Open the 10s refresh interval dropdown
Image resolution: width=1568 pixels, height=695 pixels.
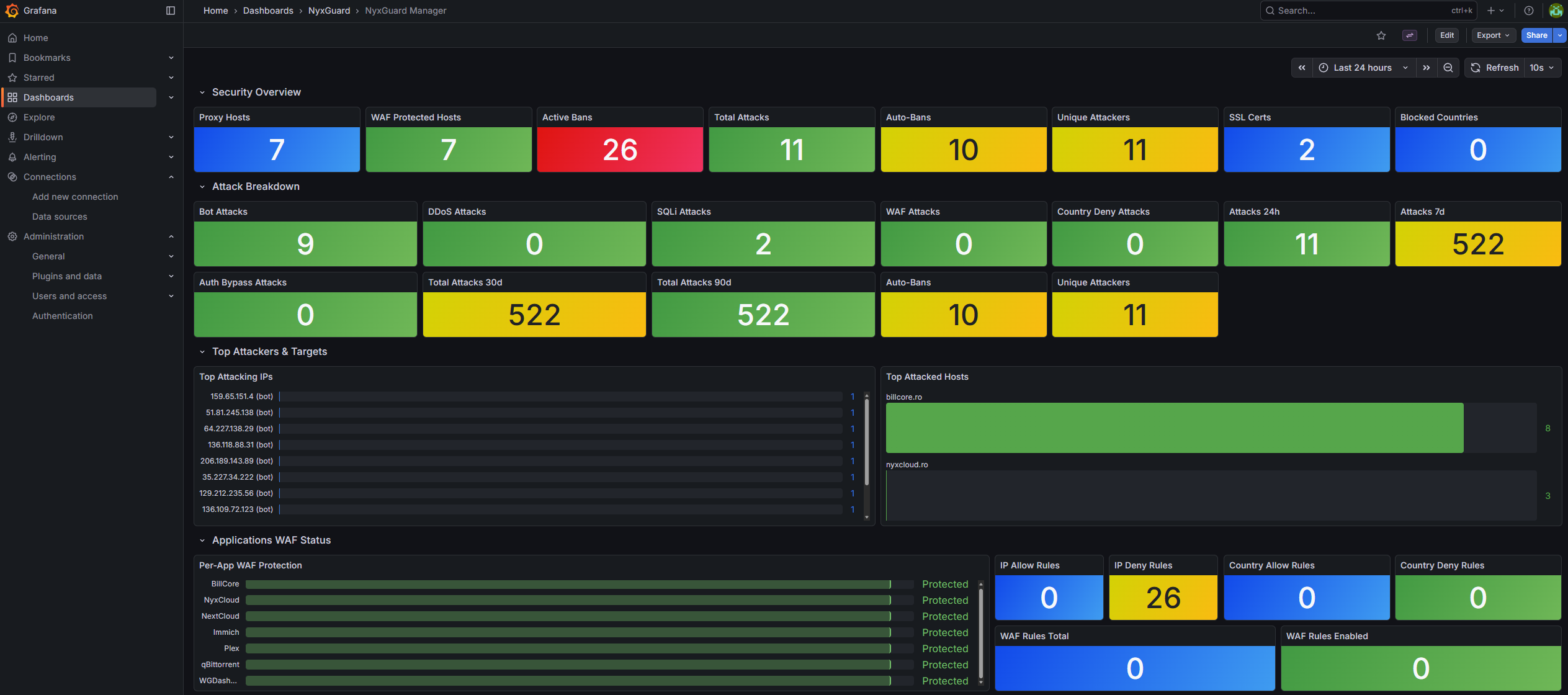[x=1542, y=68]
